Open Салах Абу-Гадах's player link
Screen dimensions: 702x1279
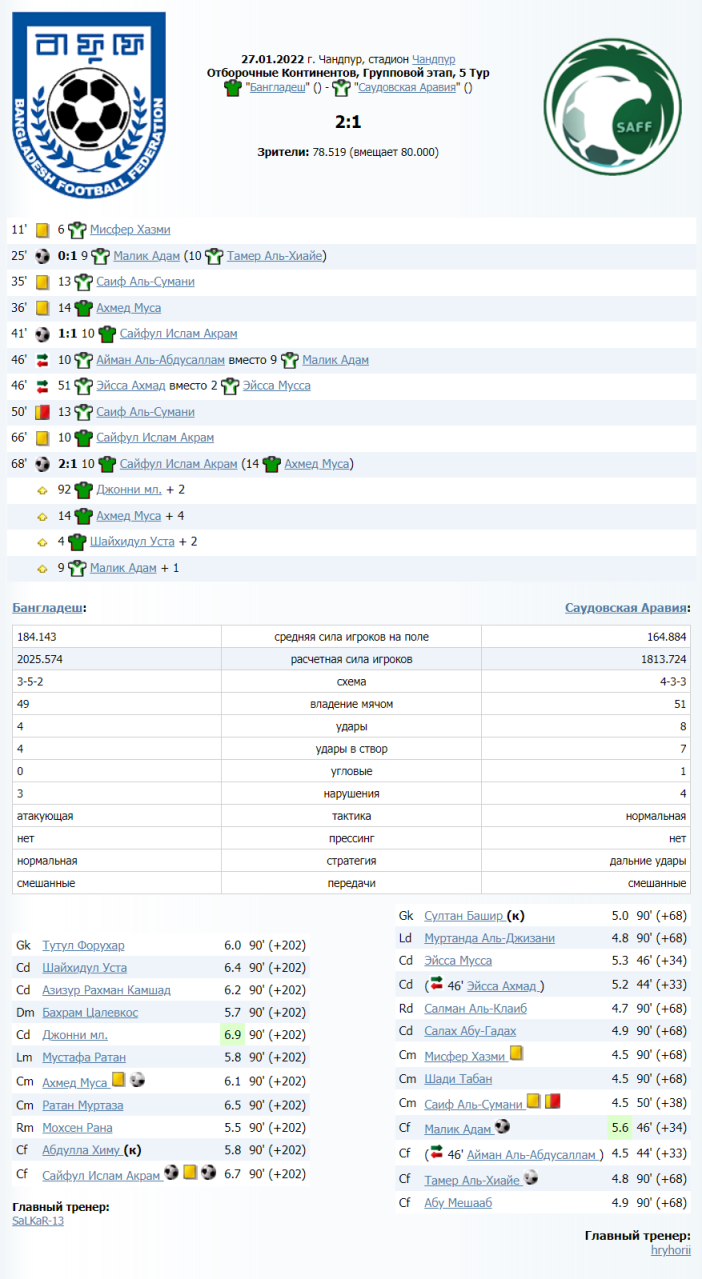[x=470, y=1031]
